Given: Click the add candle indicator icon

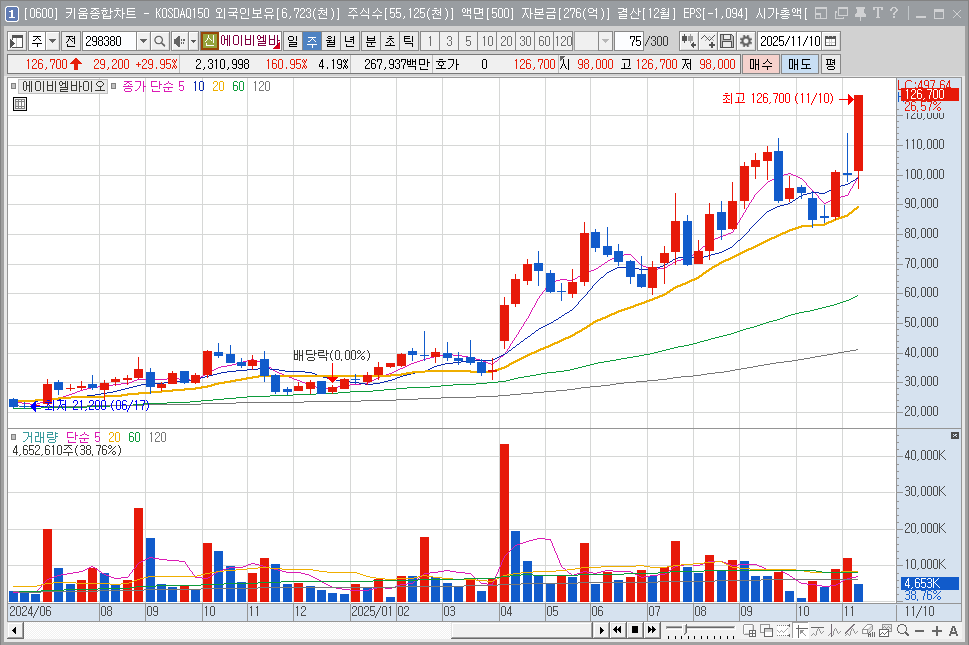Looking at the screenshot, I should coord(688,41).
